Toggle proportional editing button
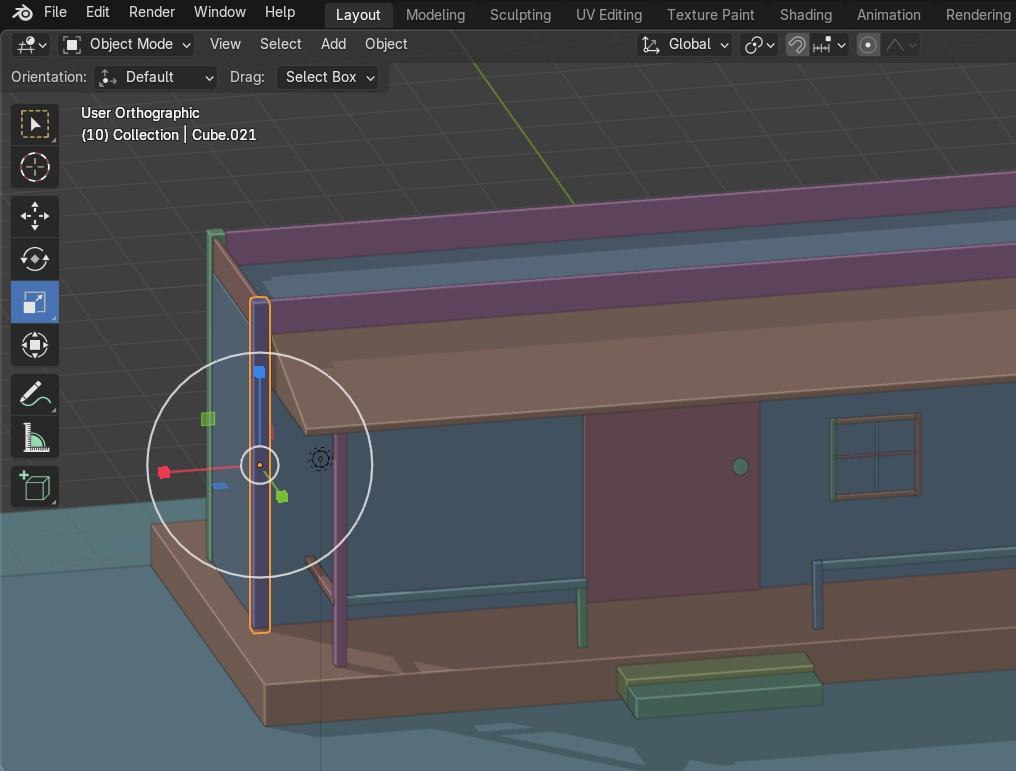Viewport: 1016px width, 771px height. tap(868, 45)
